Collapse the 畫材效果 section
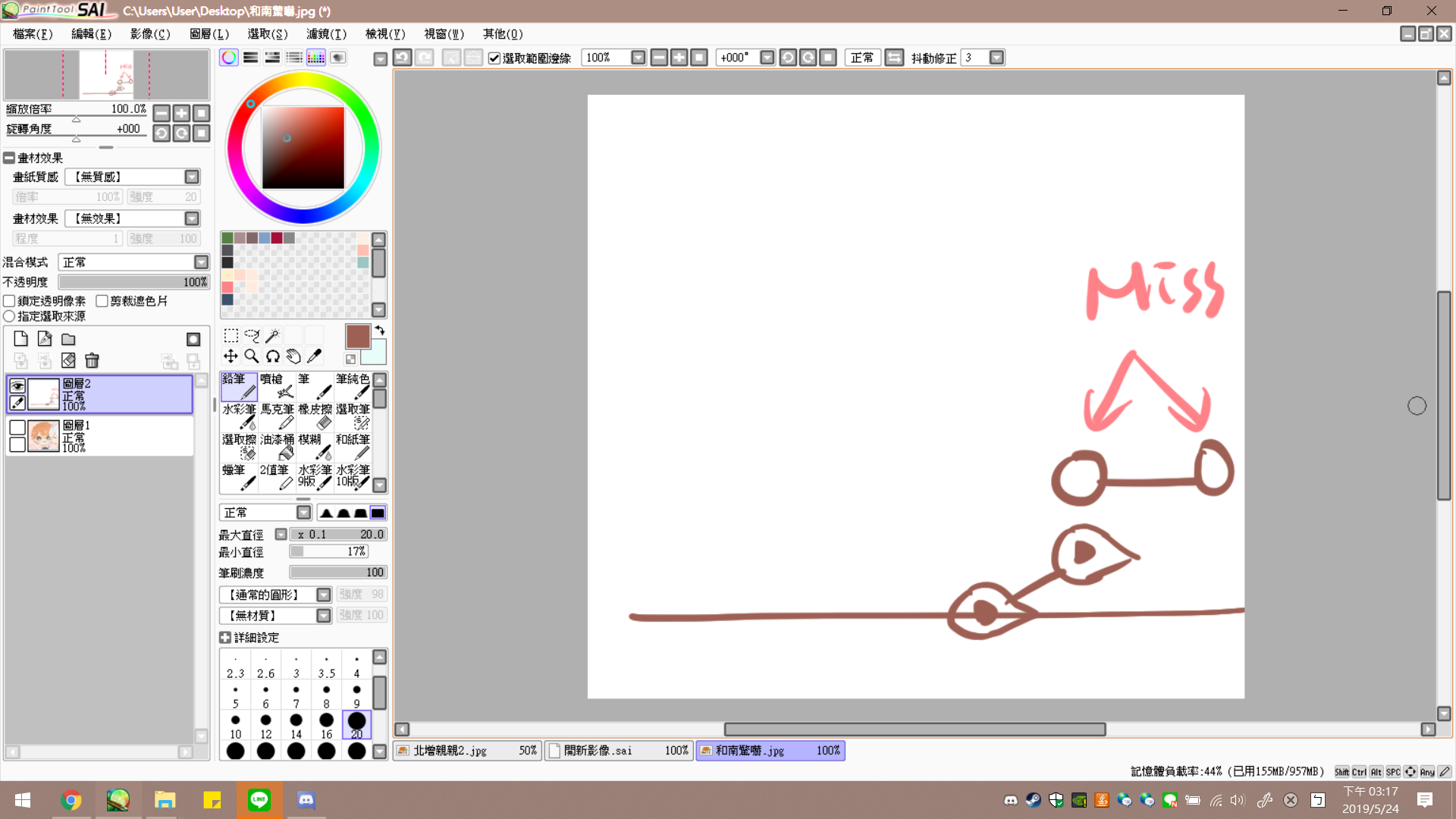The height and width of the screenshot is (819, 1456). [x=9, y=158]
